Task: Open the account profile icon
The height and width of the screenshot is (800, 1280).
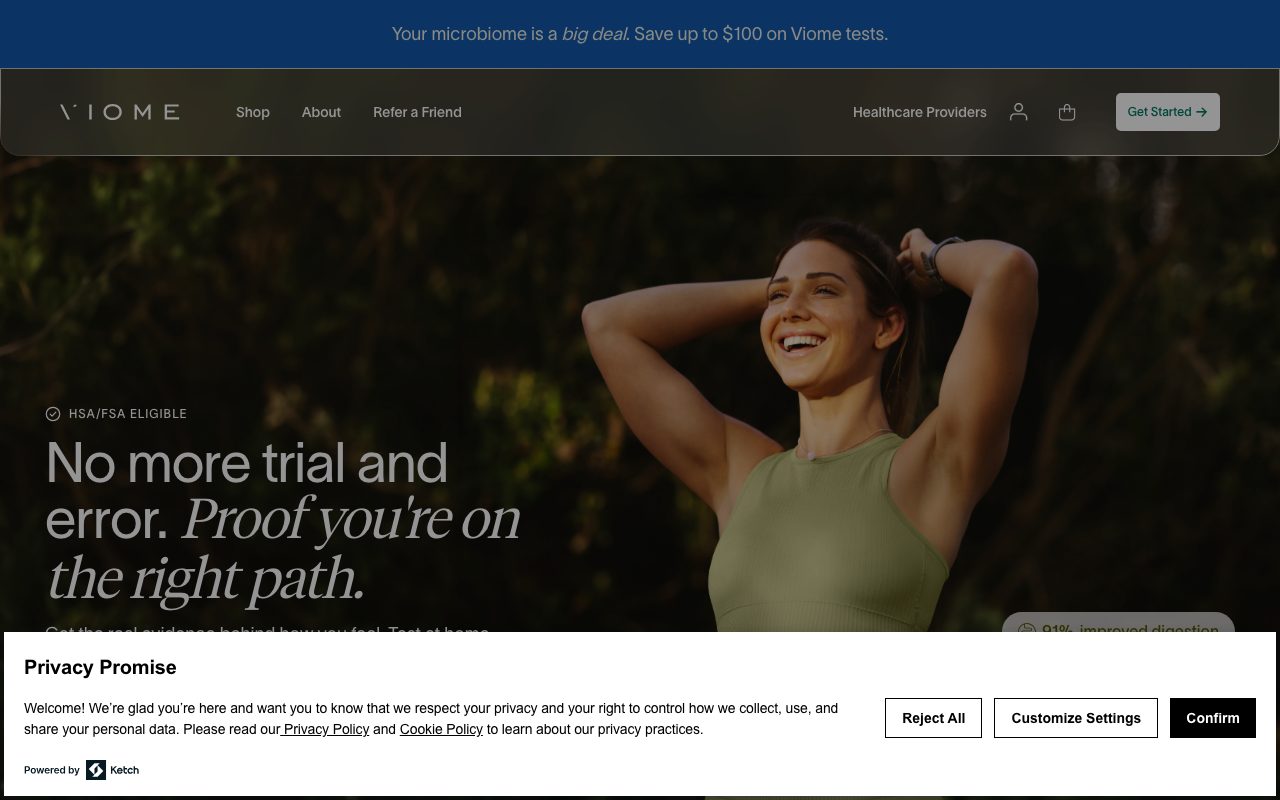Action: pos(1018,112)
